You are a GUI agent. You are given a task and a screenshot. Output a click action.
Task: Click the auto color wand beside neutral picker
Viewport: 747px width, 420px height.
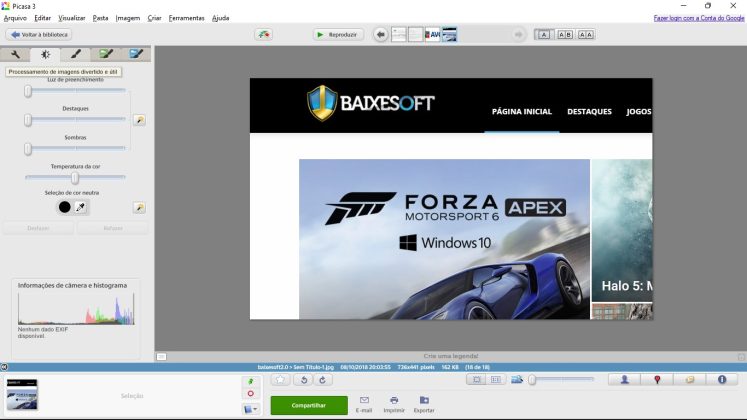click(x=139, y=207)
